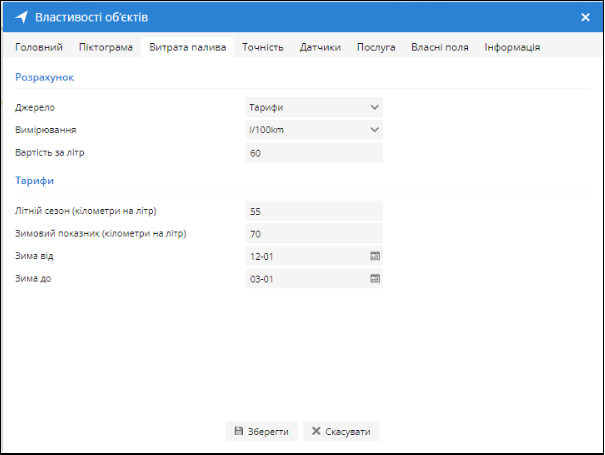Screen dimensions: 605x455
Task: Click the navigation arrow icon in title bar
Action: 22,17
